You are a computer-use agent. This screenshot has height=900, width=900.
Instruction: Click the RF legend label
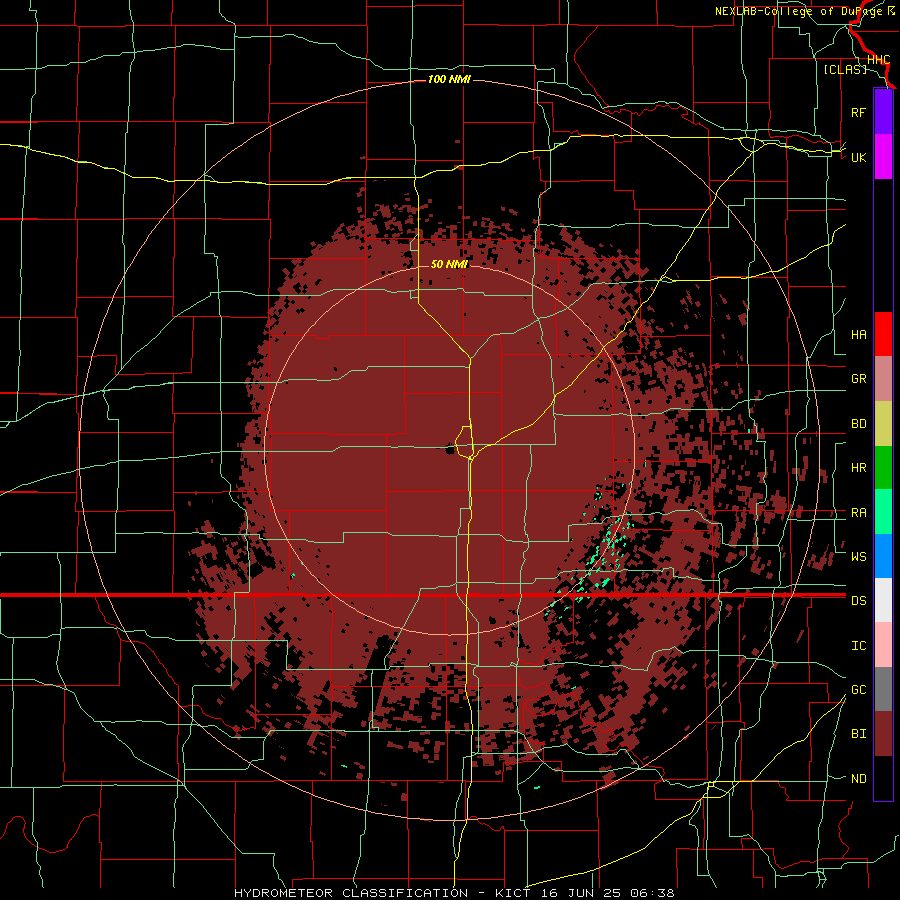[x=858, y=112]
